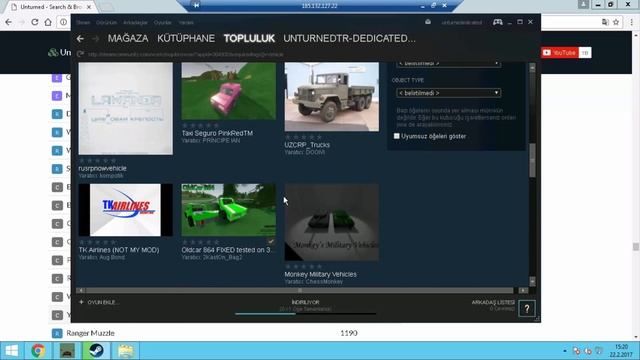The image size is (640, 360).
Task: Click Steam's vertical scrollbar up arrow
Action: coord(532,68)
